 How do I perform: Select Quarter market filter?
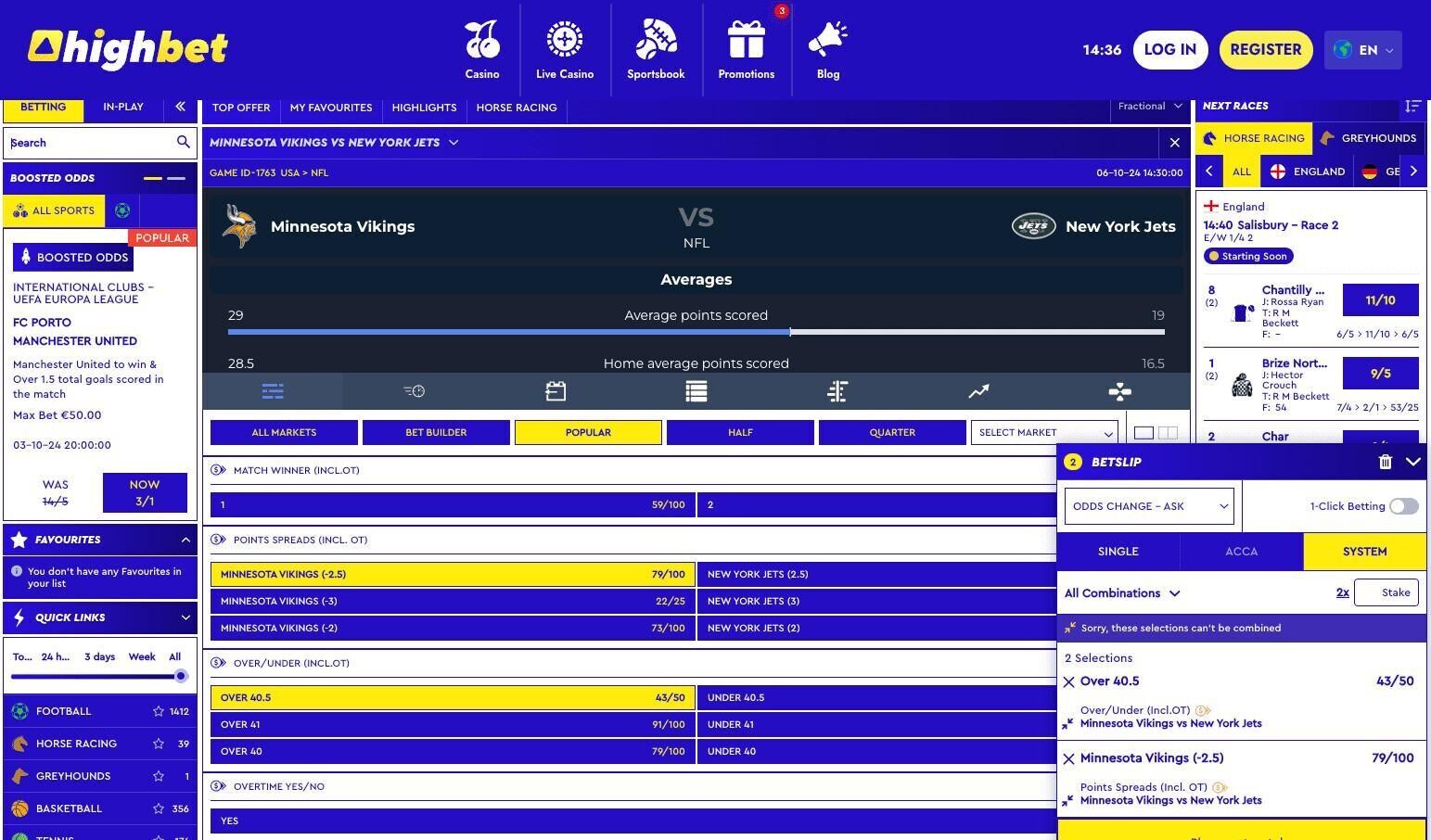(x=892, y=433)
